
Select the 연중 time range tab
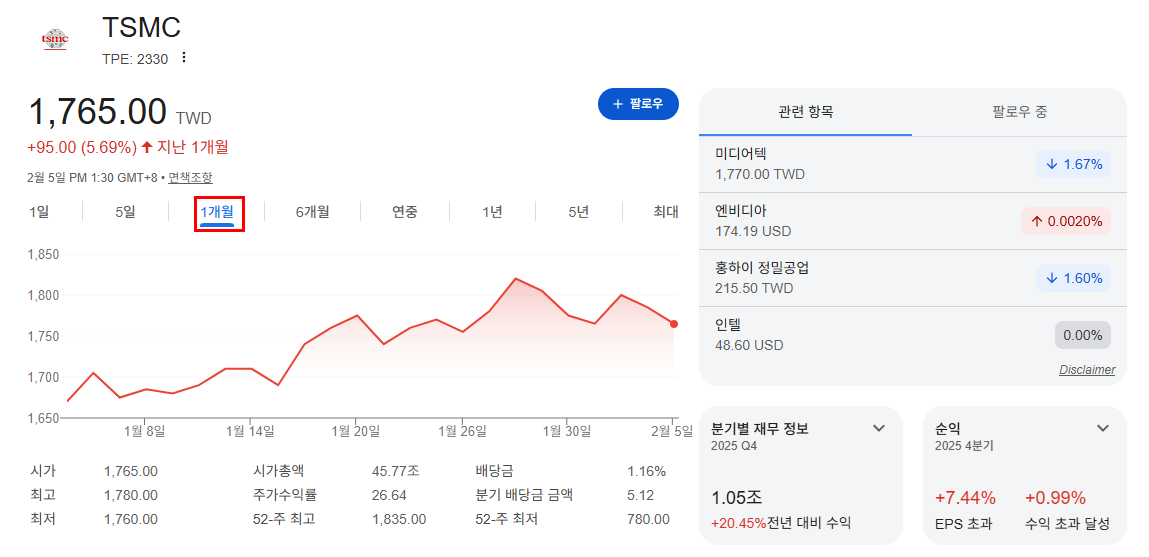pyautogui.click(x=405, y=212)
